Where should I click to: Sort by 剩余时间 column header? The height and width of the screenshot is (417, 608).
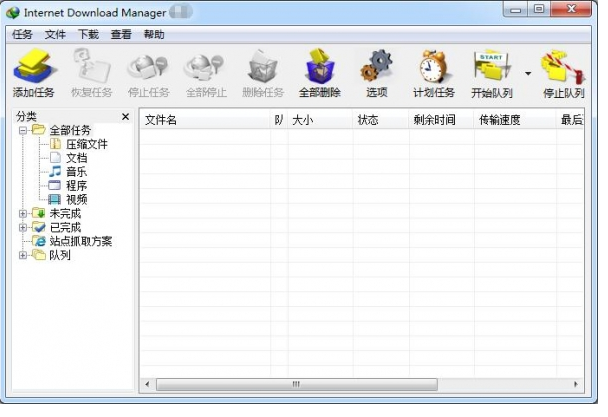pyautogui.click(x=441, y=120)
